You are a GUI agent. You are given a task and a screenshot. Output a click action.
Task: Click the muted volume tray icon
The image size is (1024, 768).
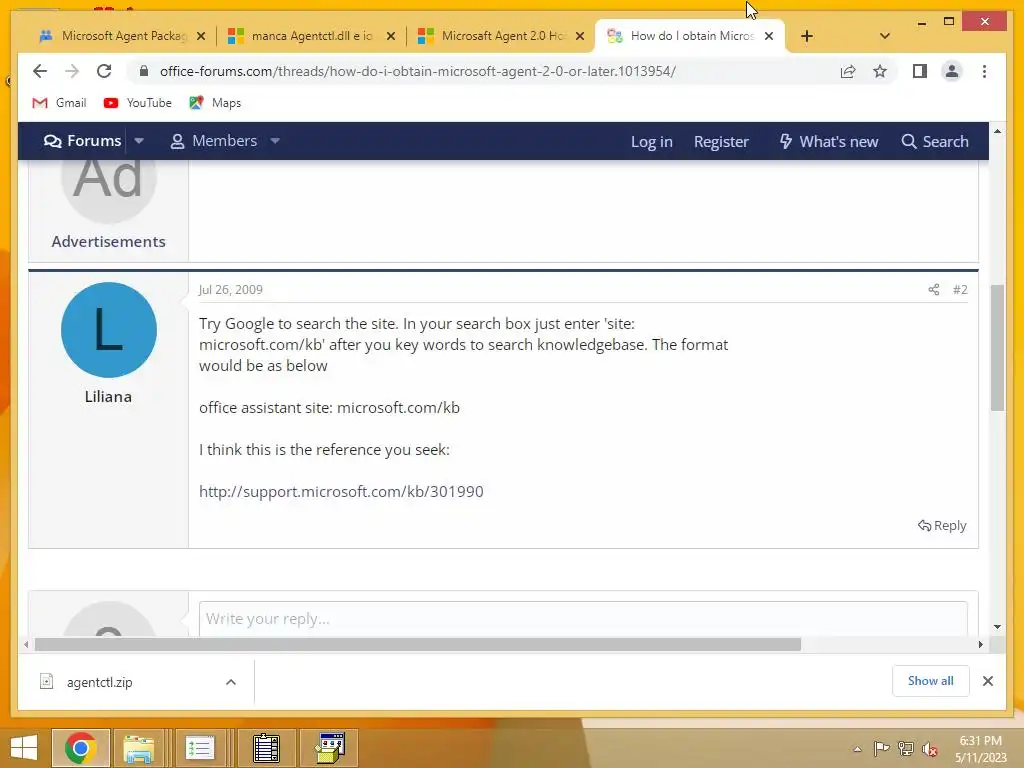click(930, 749)
